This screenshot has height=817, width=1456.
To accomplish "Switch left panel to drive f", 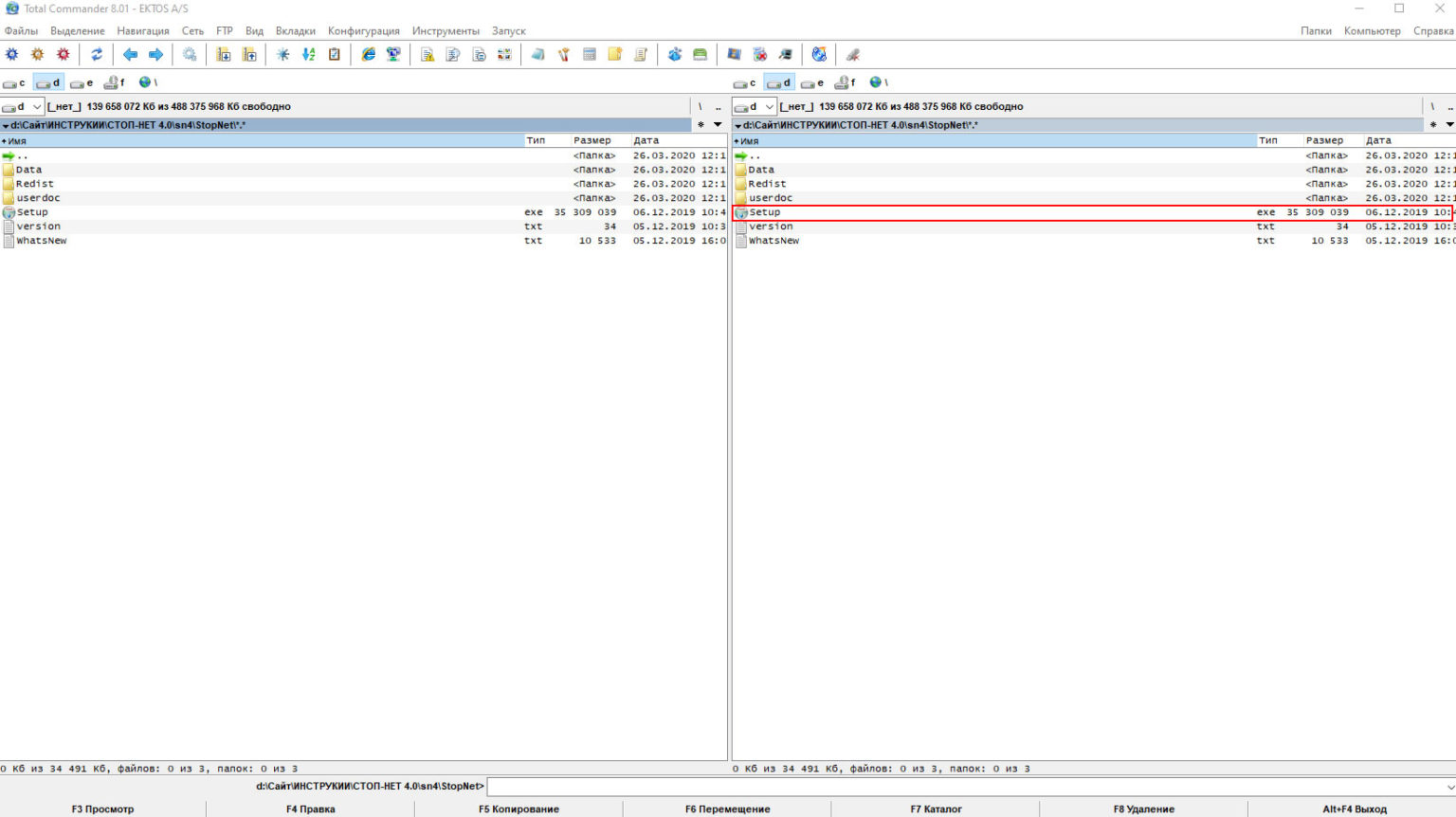I will (115, 83).
